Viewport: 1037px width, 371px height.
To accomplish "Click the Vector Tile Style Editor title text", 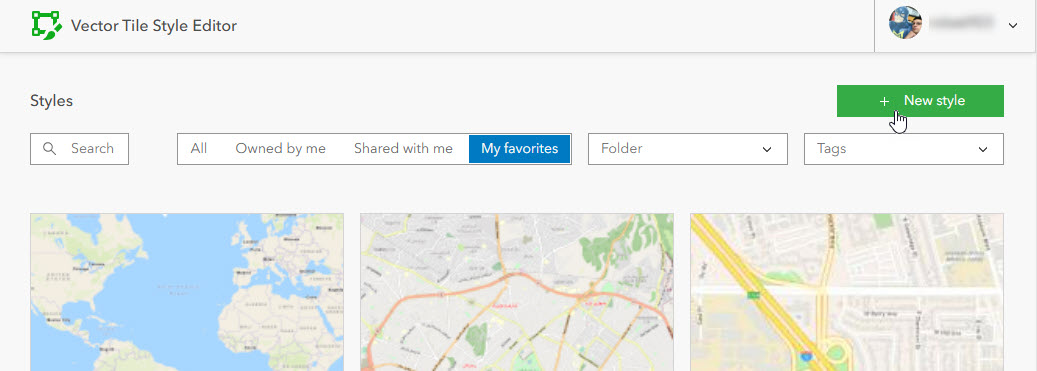I will coord(153,26).
